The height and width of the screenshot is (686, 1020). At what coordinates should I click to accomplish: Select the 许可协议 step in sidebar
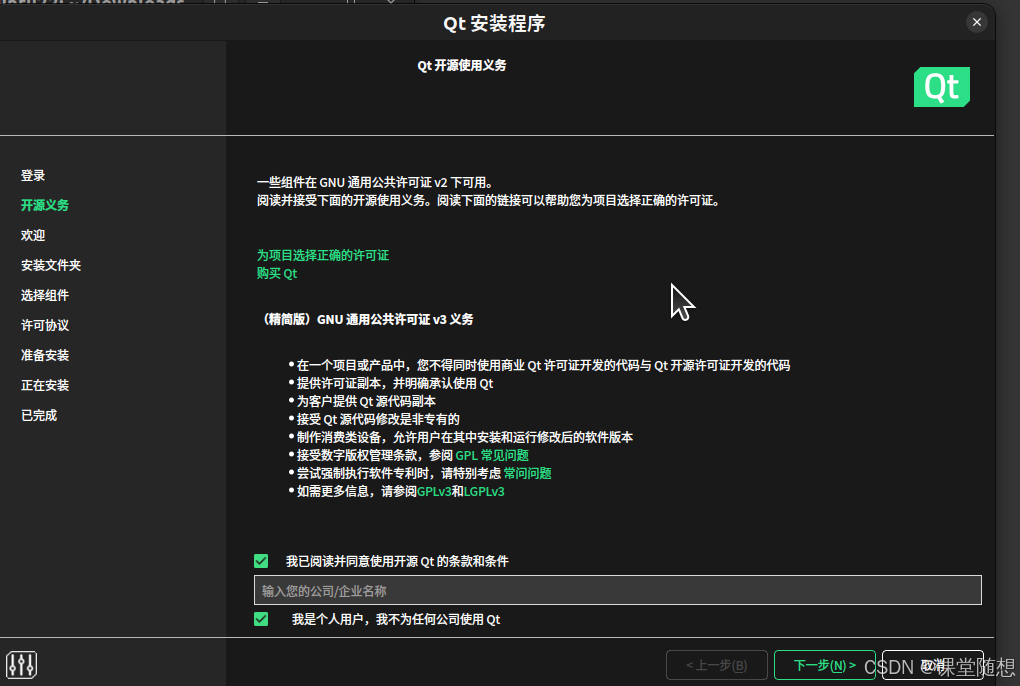tap(45, 325)
